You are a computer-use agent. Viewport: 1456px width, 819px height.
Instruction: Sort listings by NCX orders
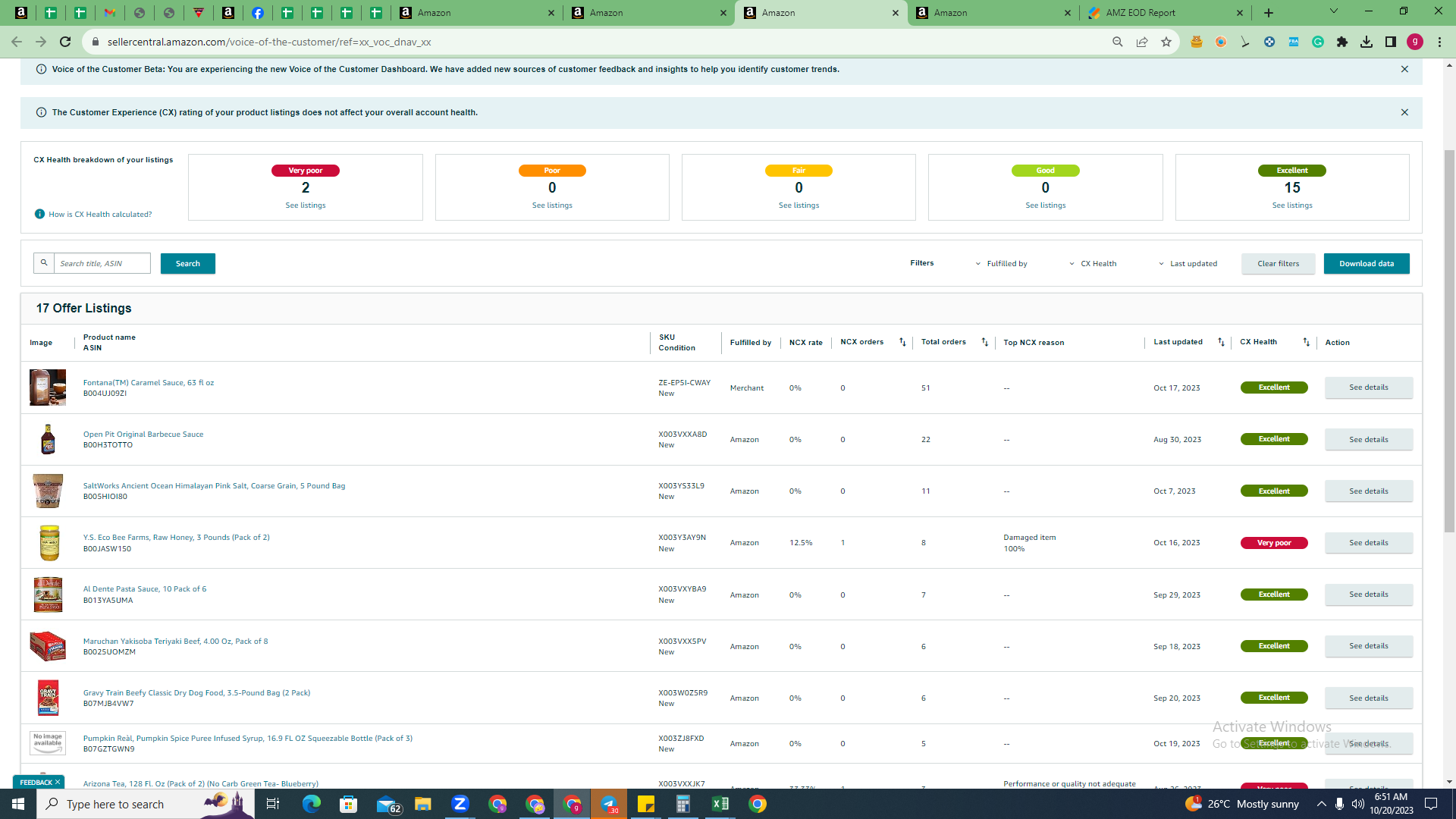(902, 342)
